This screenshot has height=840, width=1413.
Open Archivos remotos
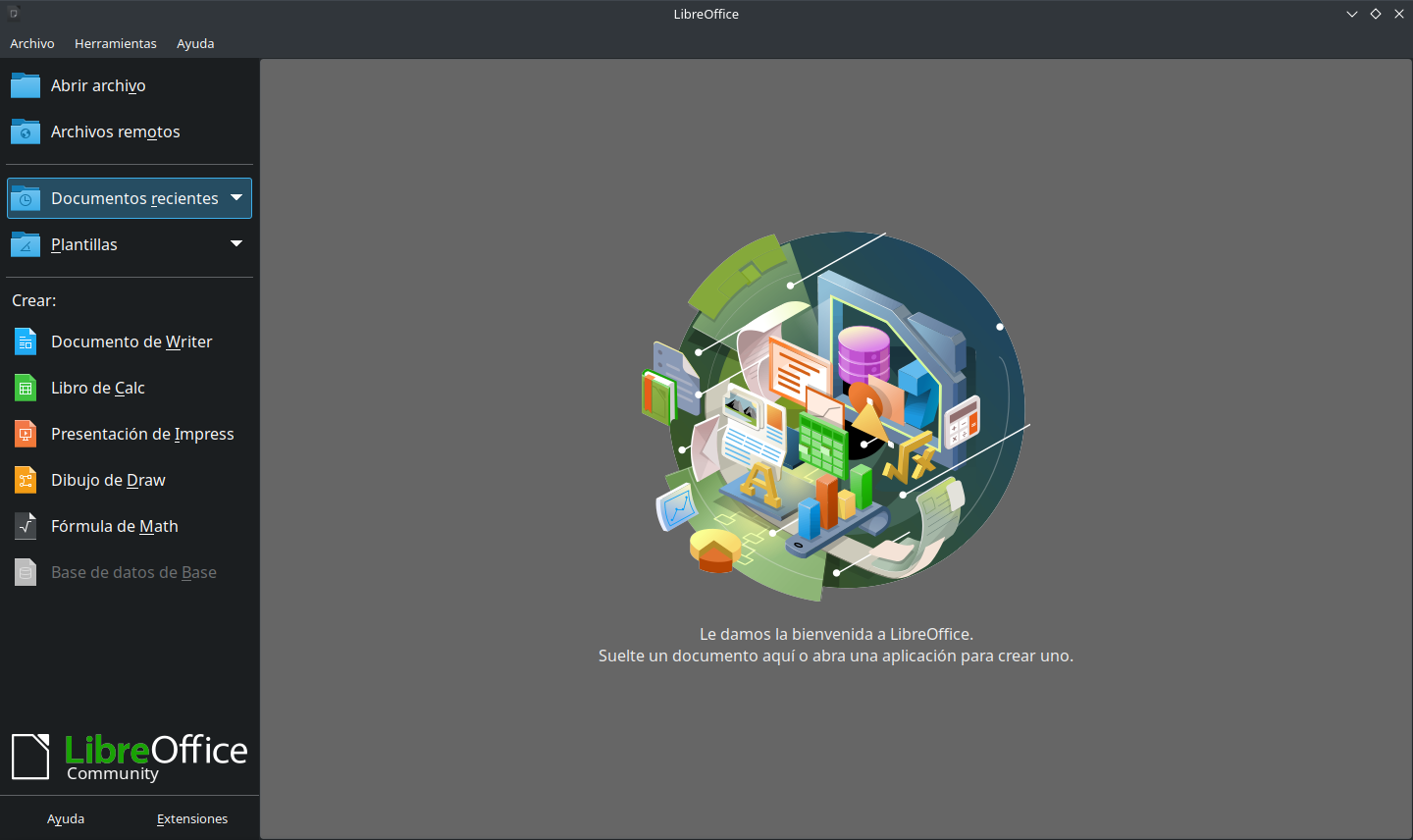(x=130, y=131)
